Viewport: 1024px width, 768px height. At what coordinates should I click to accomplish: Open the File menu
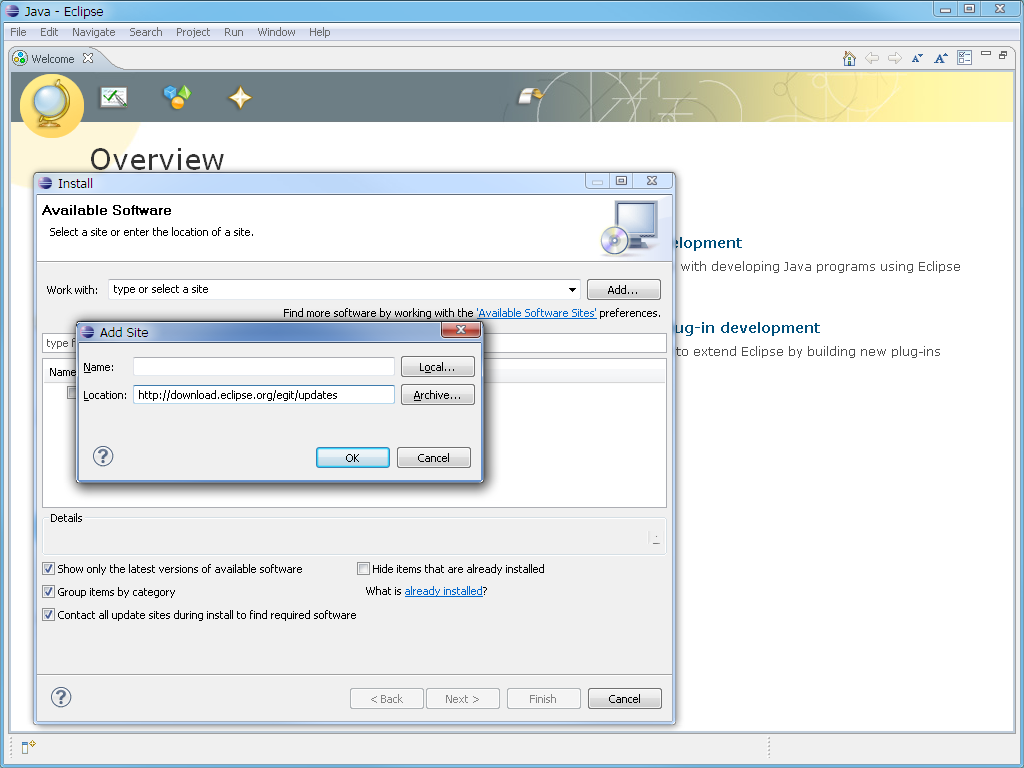(x=18, y=32)
